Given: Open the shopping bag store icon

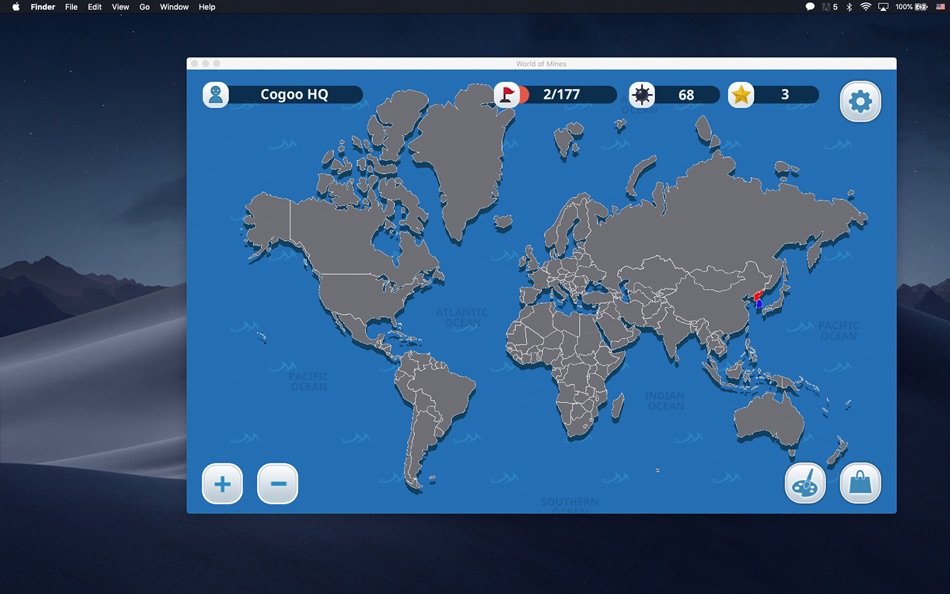Looking at the screenshot, I should click(x=860, y=483).
